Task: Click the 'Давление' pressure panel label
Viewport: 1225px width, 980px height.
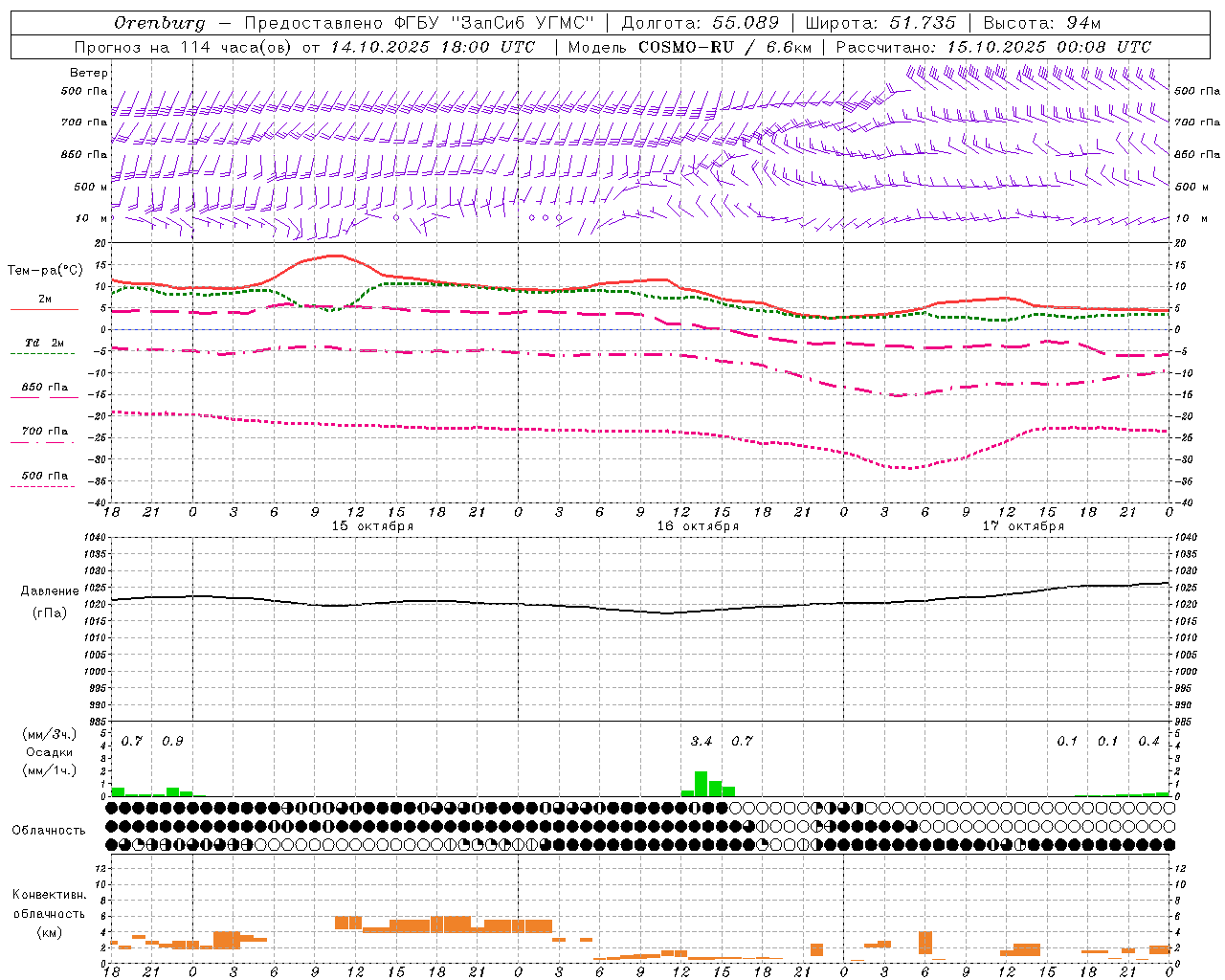Action: pos(50,591)
